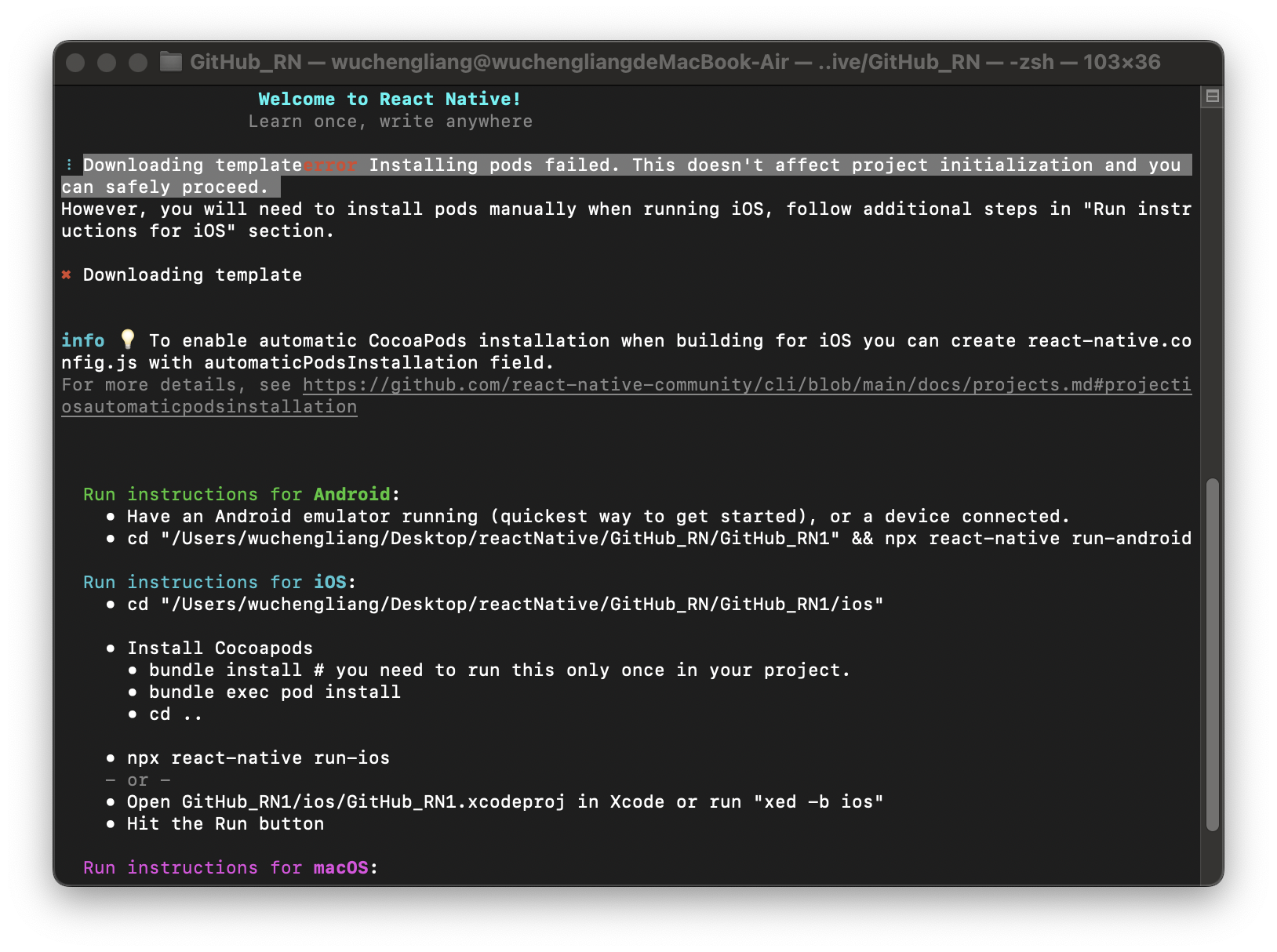Click the red X before Downloading template

coord(67,274)
